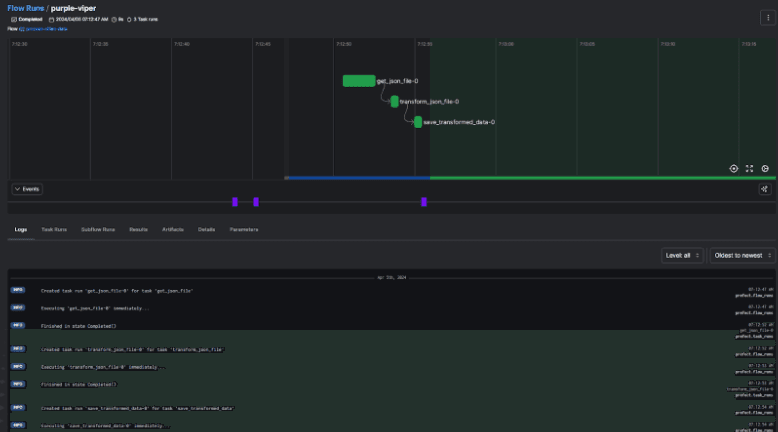Click the rightmost purple event marker
The height and width of the screenshot is (432, 778).
(424, 202)
